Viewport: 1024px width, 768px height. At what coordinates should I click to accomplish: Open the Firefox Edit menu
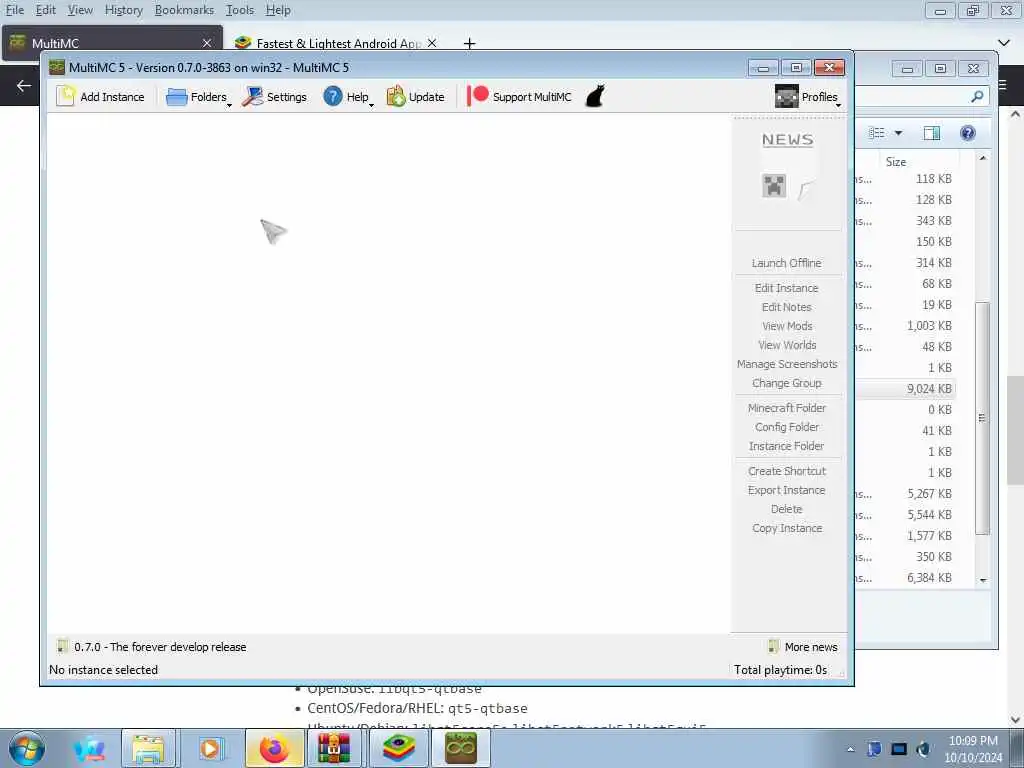tap(45, 10)
